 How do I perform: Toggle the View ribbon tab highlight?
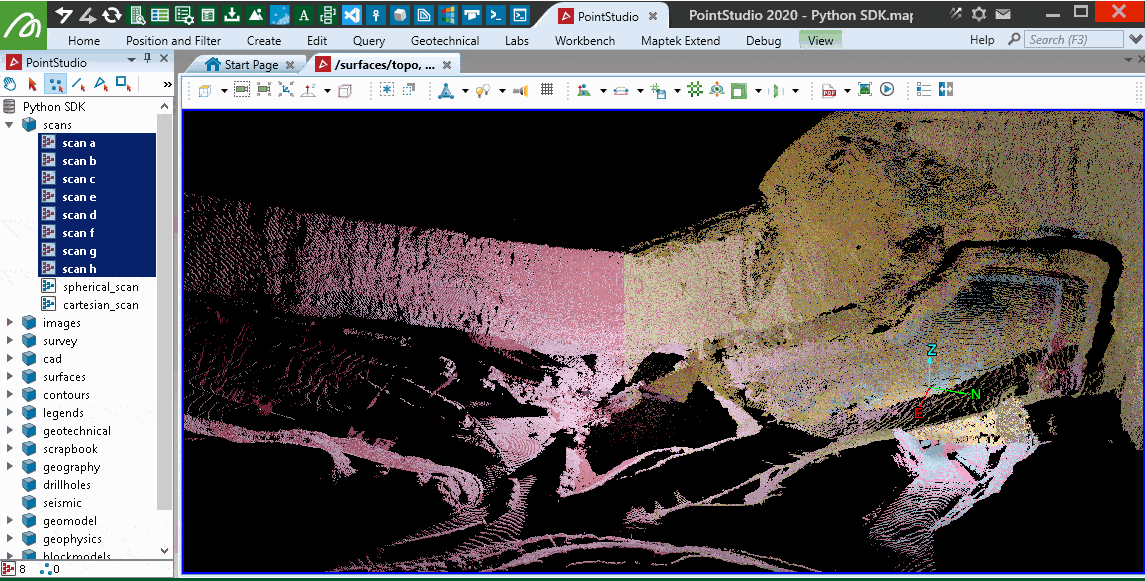tap(820, 40)
